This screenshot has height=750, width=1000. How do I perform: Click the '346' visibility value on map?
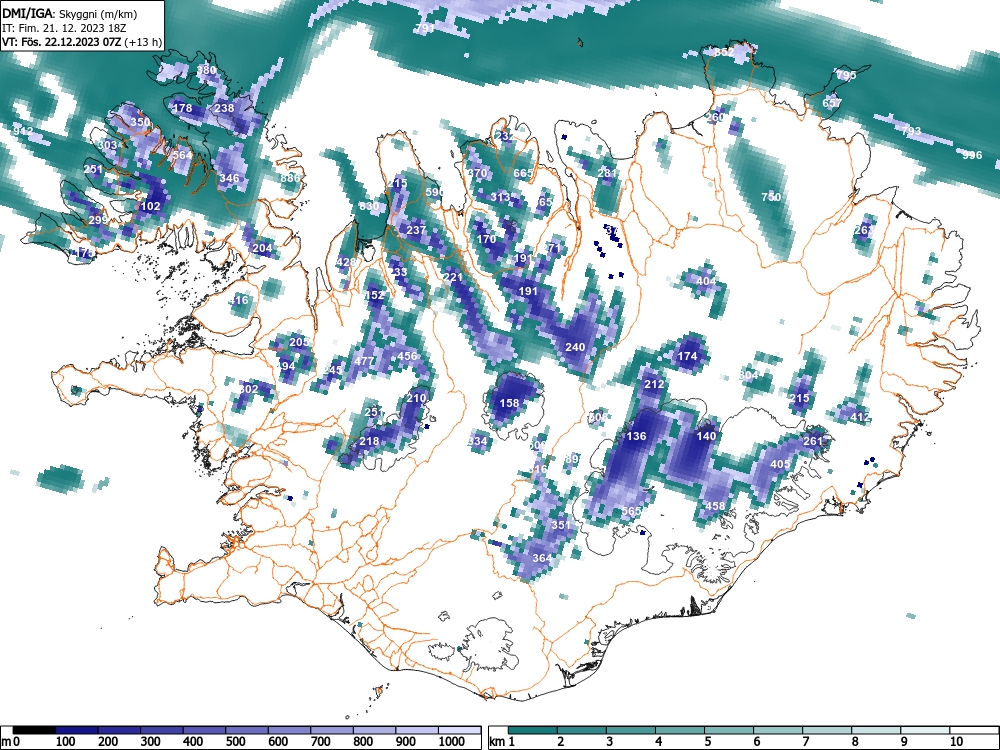(229, 178)
